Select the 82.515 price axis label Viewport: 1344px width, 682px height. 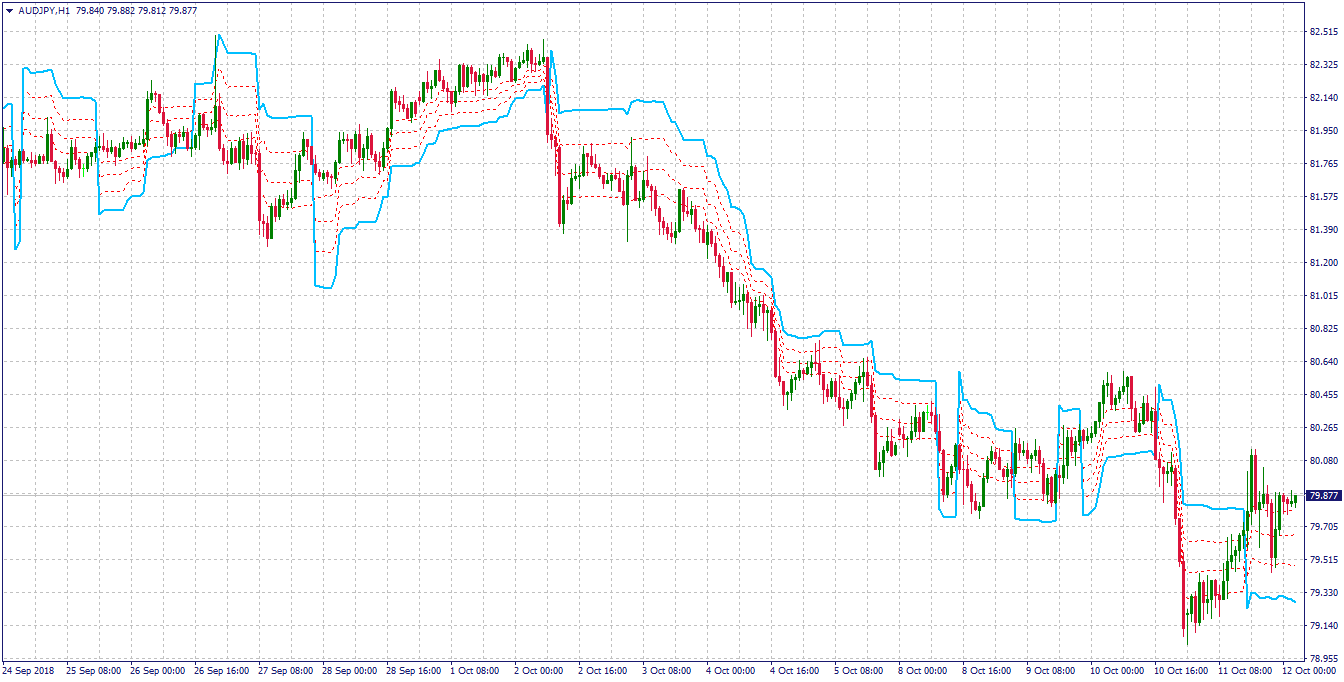coord(1324,32)
